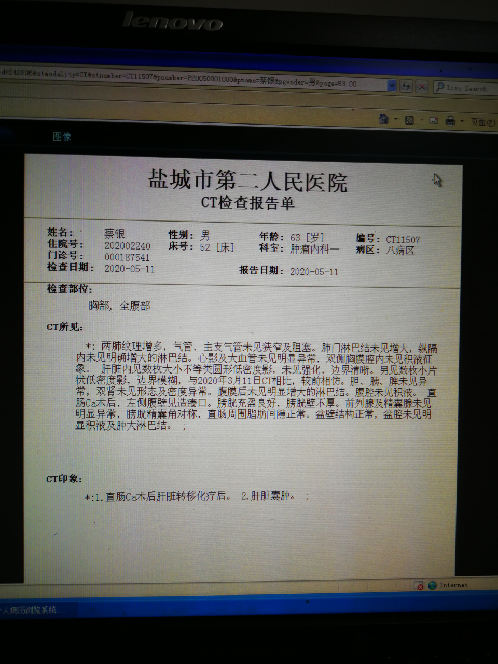This screenshot has height=664, width=498.
Task: Click the RSS feeds icon
Action: tap(409, 120)
